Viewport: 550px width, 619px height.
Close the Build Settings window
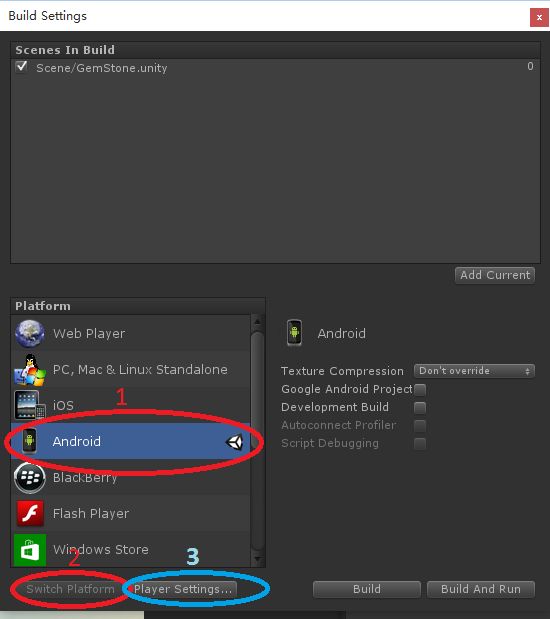click(x=539, y=17)
